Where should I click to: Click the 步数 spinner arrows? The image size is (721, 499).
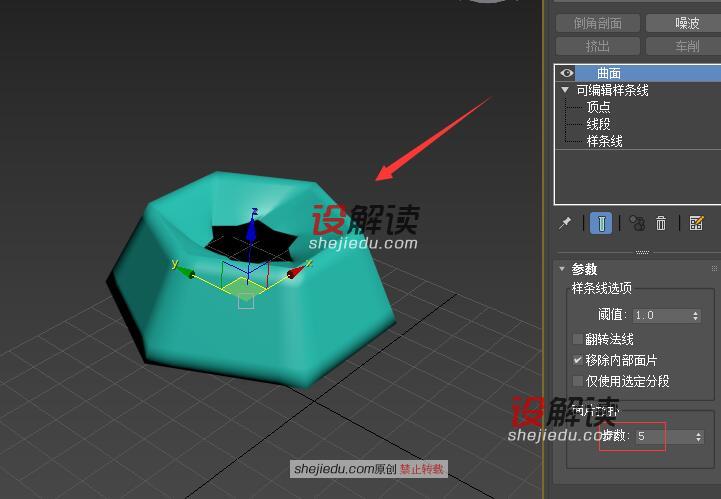(x=698, y=436)
